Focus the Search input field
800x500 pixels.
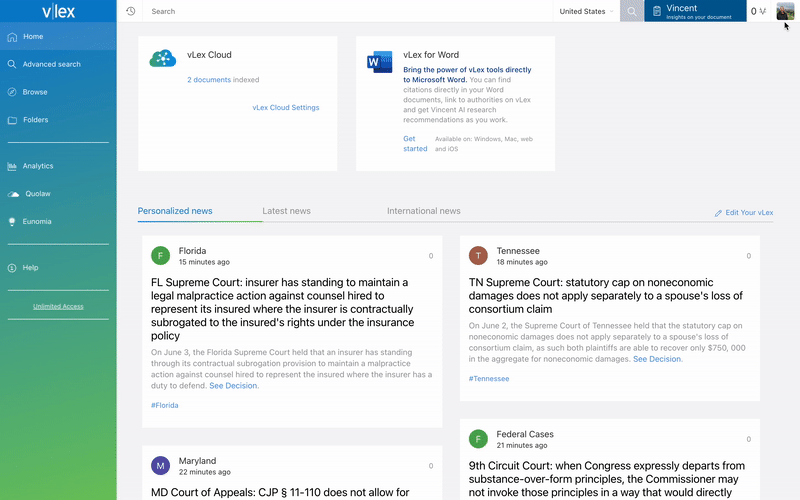(349, 11)
